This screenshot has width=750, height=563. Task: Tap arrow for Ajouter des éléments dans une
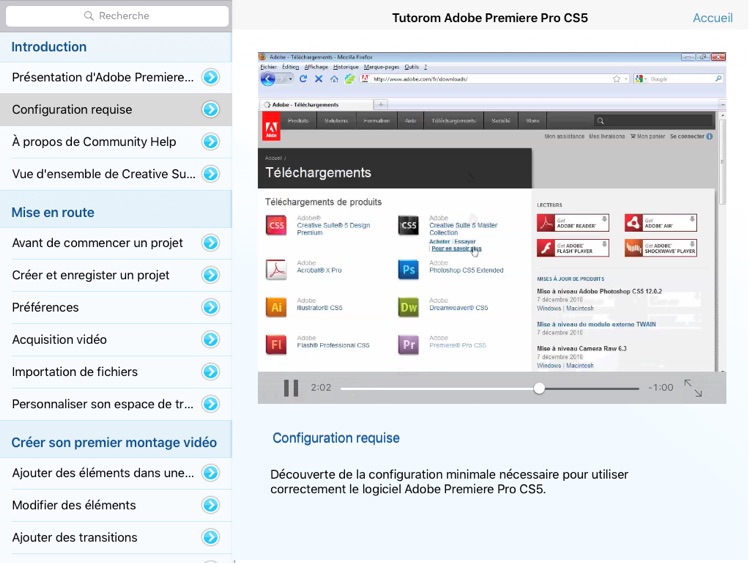tap(210, 473)
